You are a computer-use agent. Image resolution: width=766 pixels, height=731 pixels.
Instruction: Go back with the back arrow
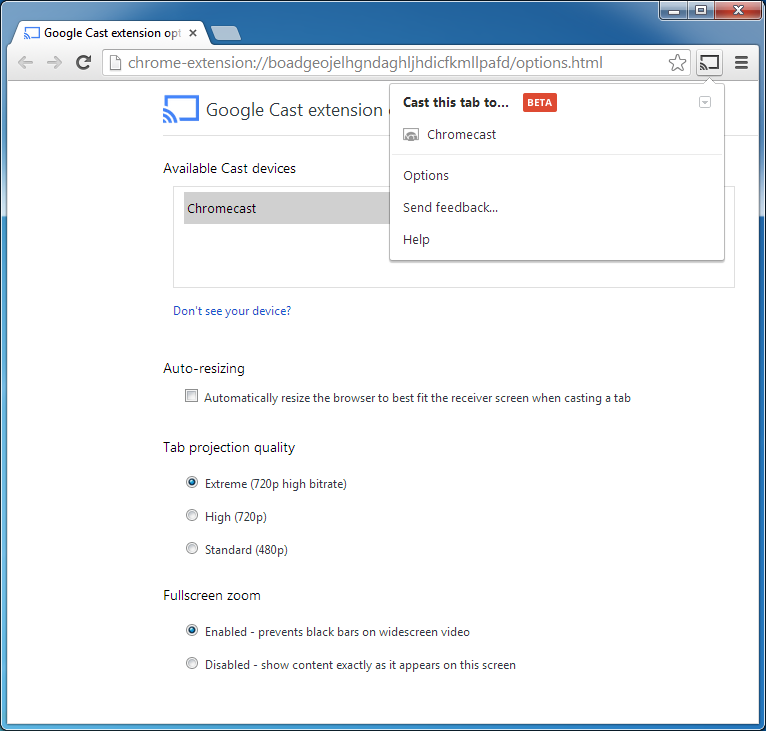pos(25,63)
